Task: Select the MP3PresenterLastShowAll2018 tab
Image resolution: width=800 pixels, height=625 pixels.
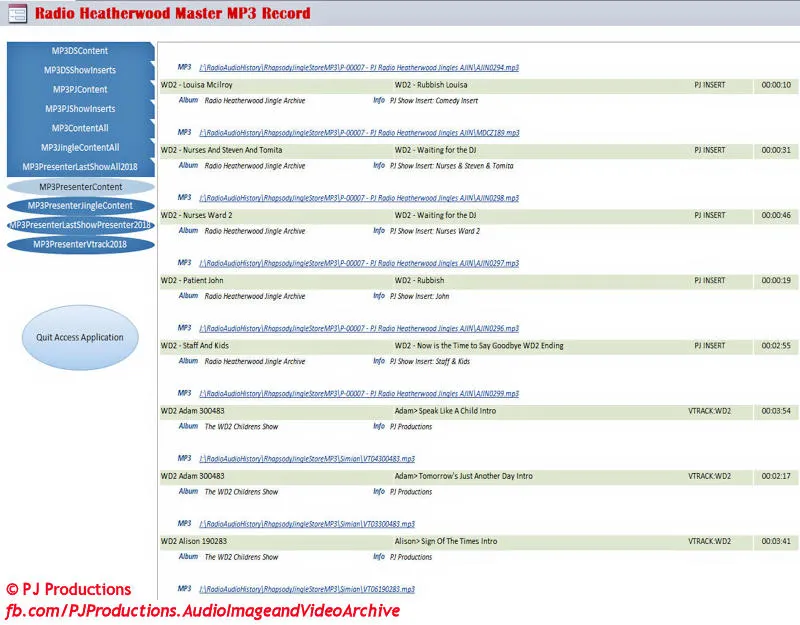Action: 80,167
